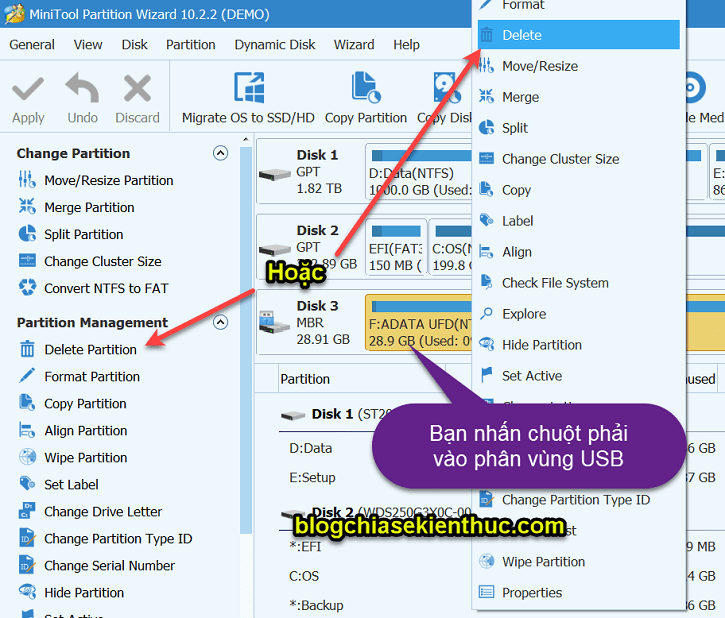
Task: Choose Check File System in context menu
Action: [x=579, y=283]
